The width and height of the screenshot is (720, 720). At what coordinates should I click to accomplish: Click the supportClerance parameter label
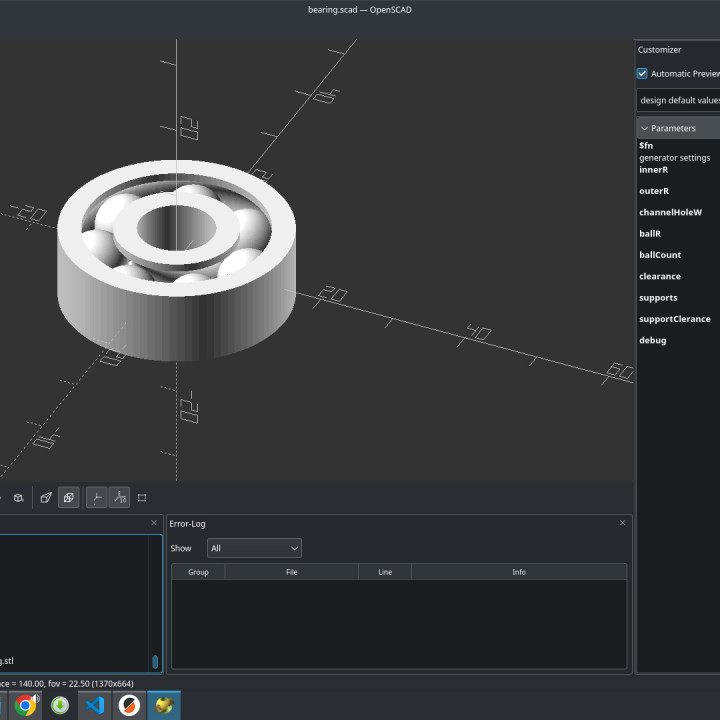[675, 319]
